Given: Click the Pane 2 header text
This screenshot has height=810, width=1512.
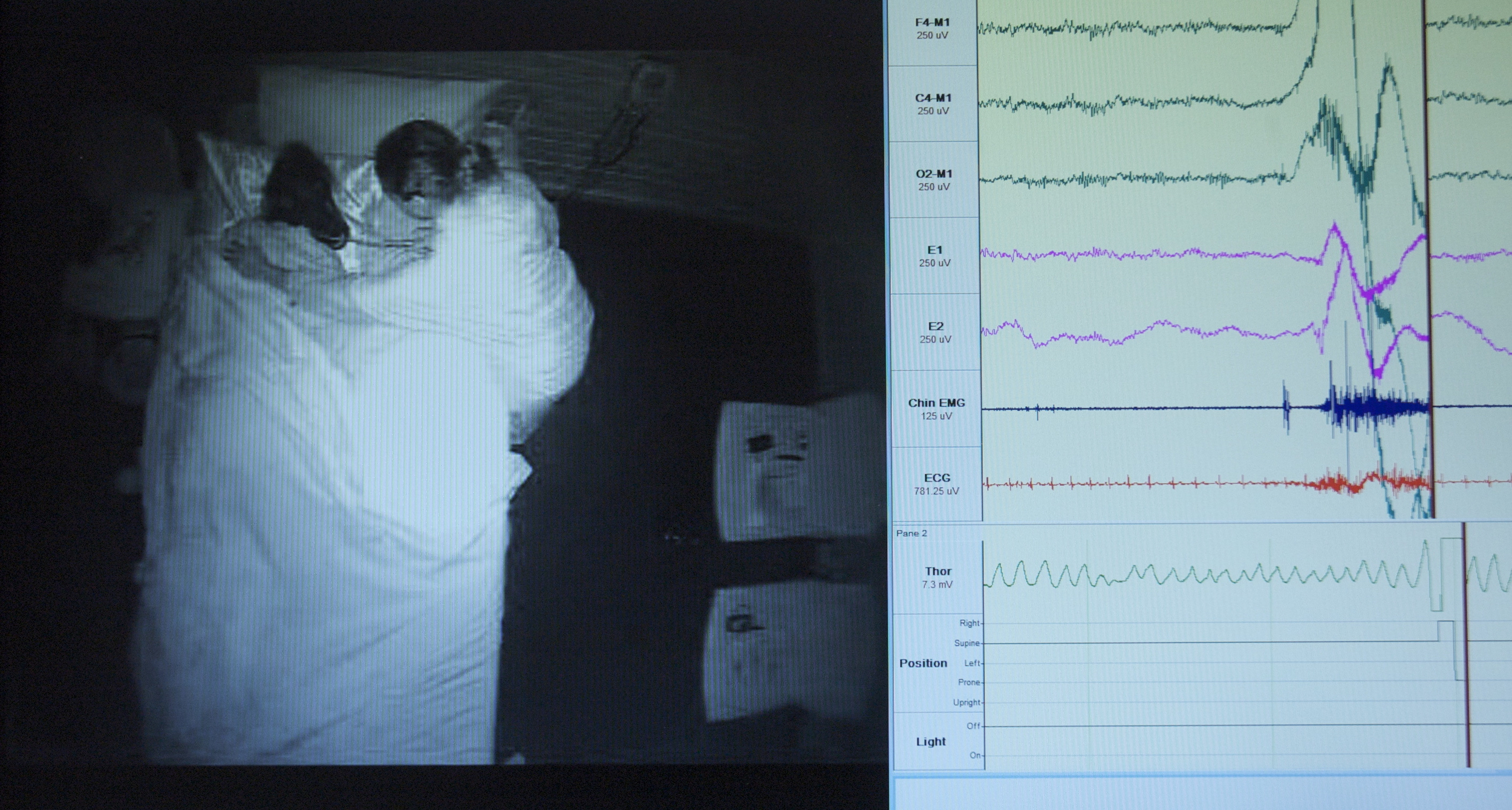Looking at the screenshot, I should click(911, 533).
